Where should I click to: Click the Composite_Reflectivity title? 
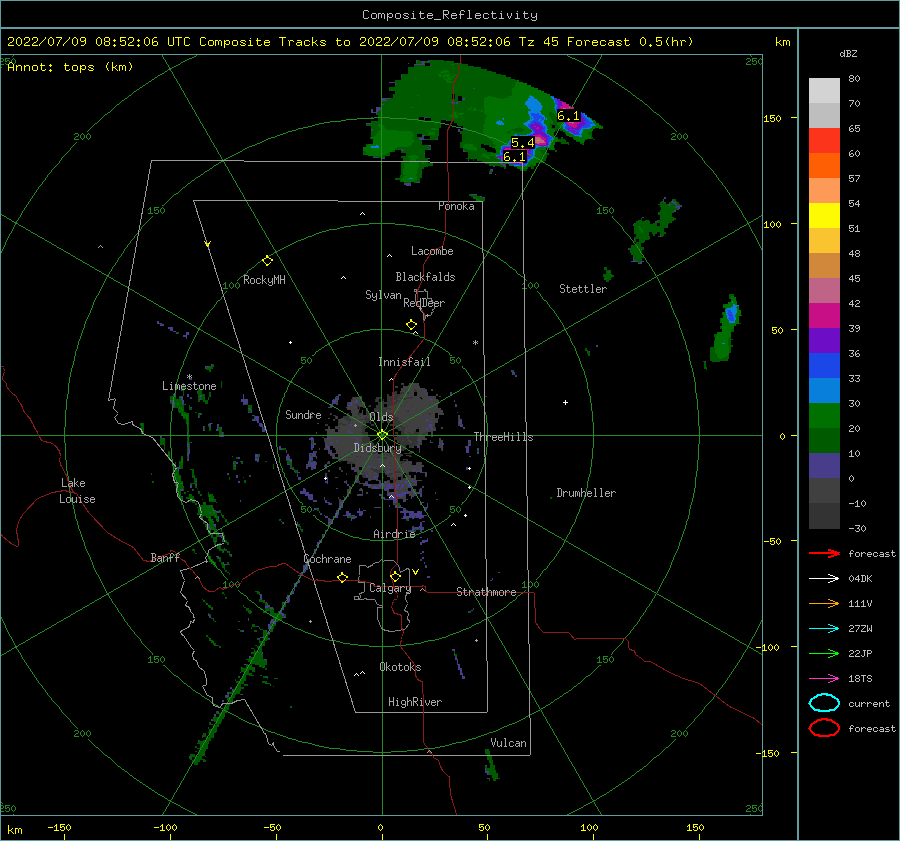450,15
